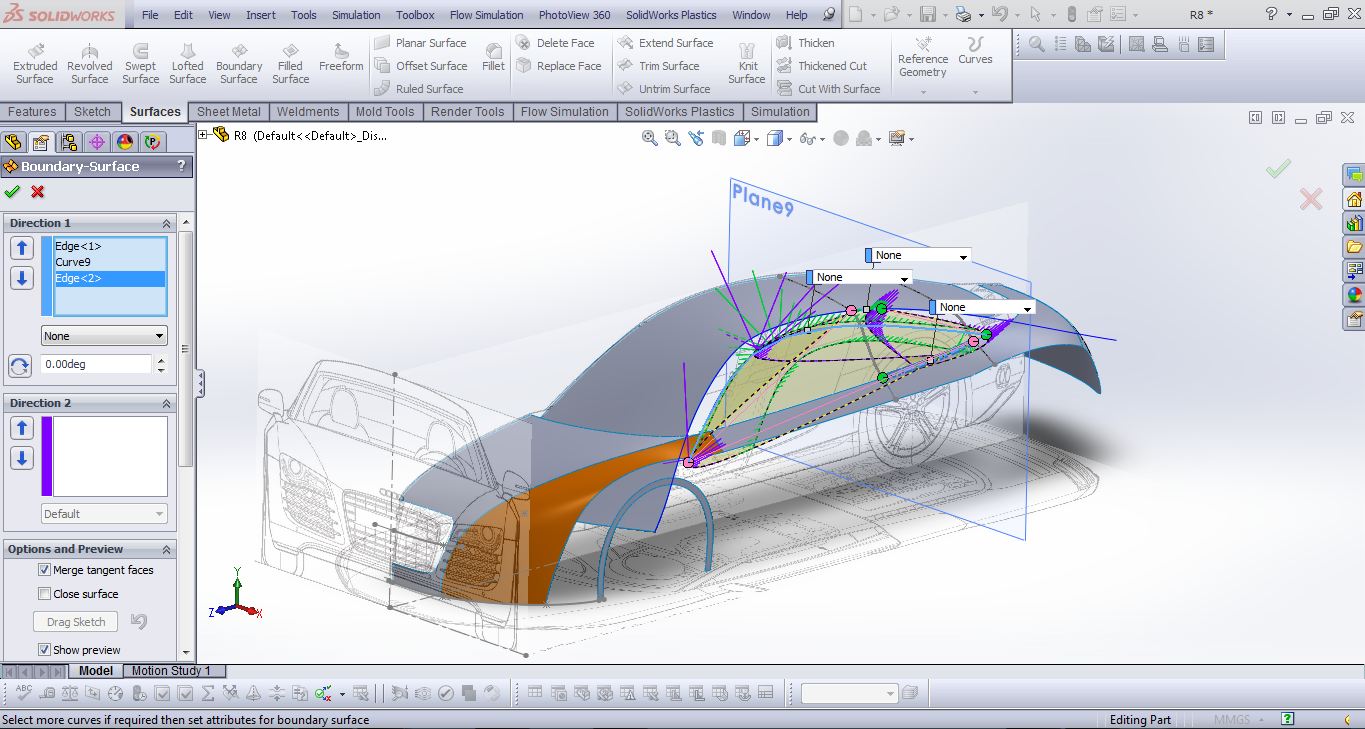Choose the Swept Surface tool

click(141, 63)
